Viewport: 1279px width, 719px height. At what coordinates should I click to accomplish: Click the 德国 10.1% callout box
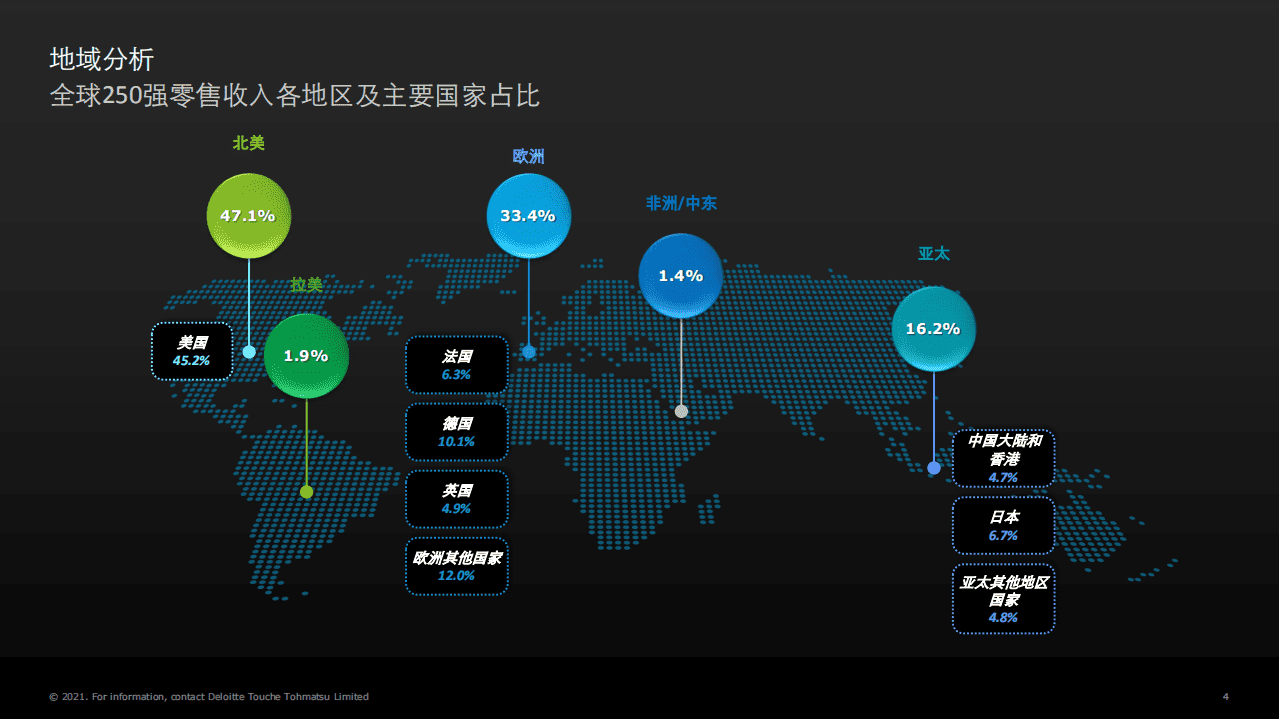click(456, 432)
